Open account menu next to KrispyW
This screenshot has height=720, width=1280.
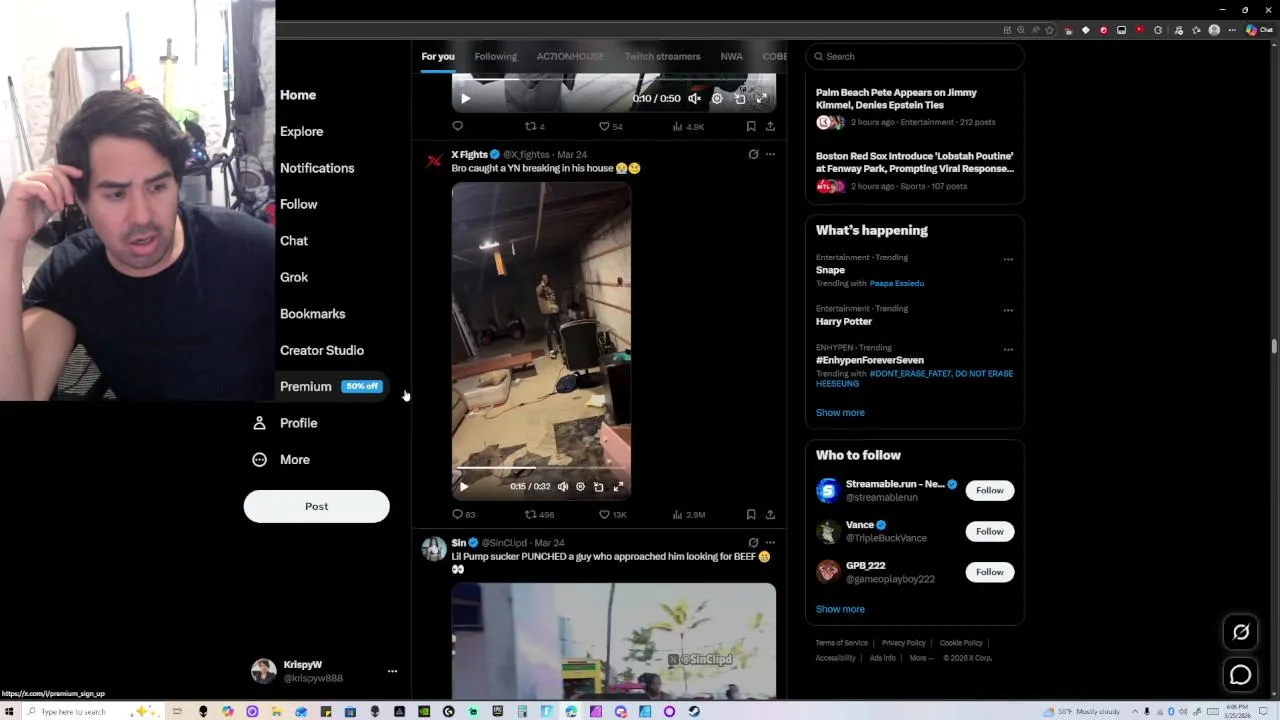point(392,671)
